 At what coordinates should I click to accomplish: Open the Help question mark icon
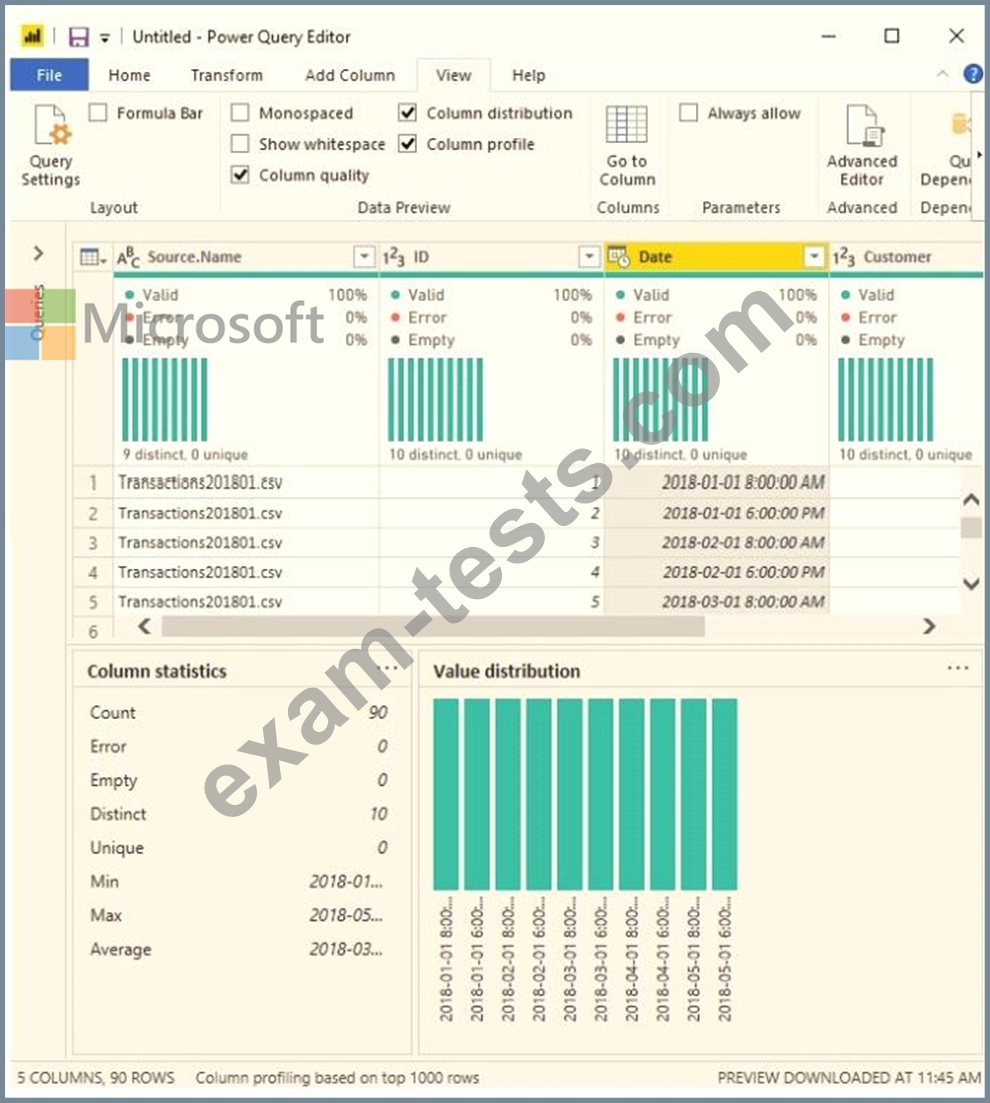pyautogui.click(x=972, y=75)
